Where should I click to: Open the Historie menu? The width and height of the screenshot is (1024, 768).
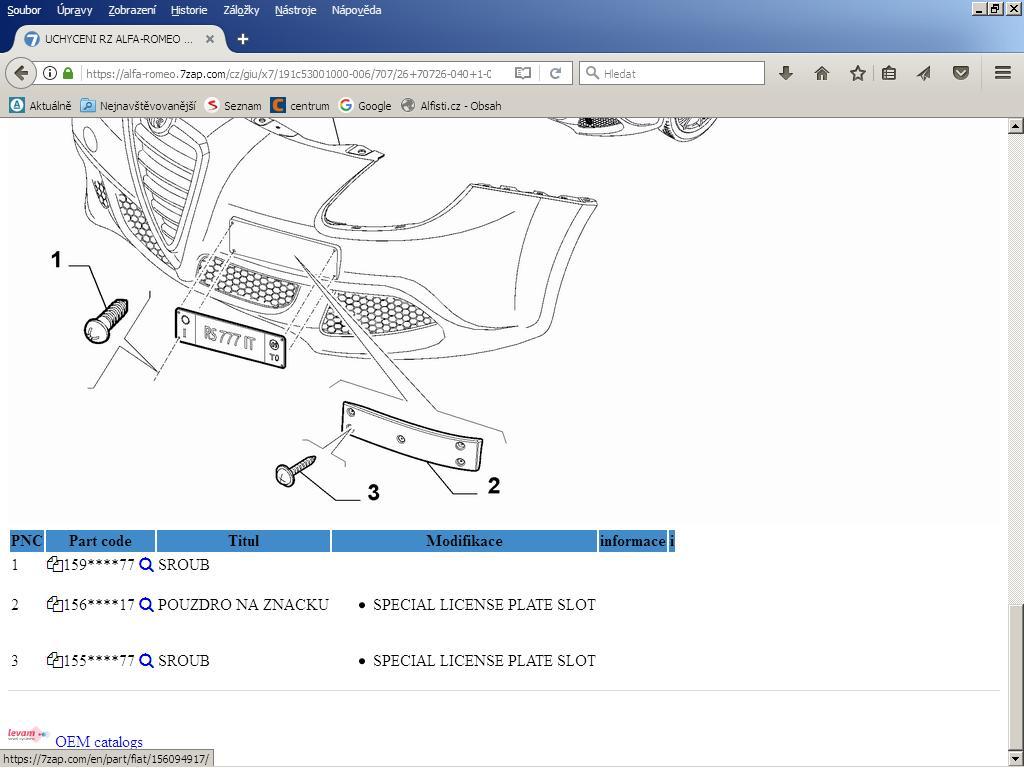(x=189, y=10)
